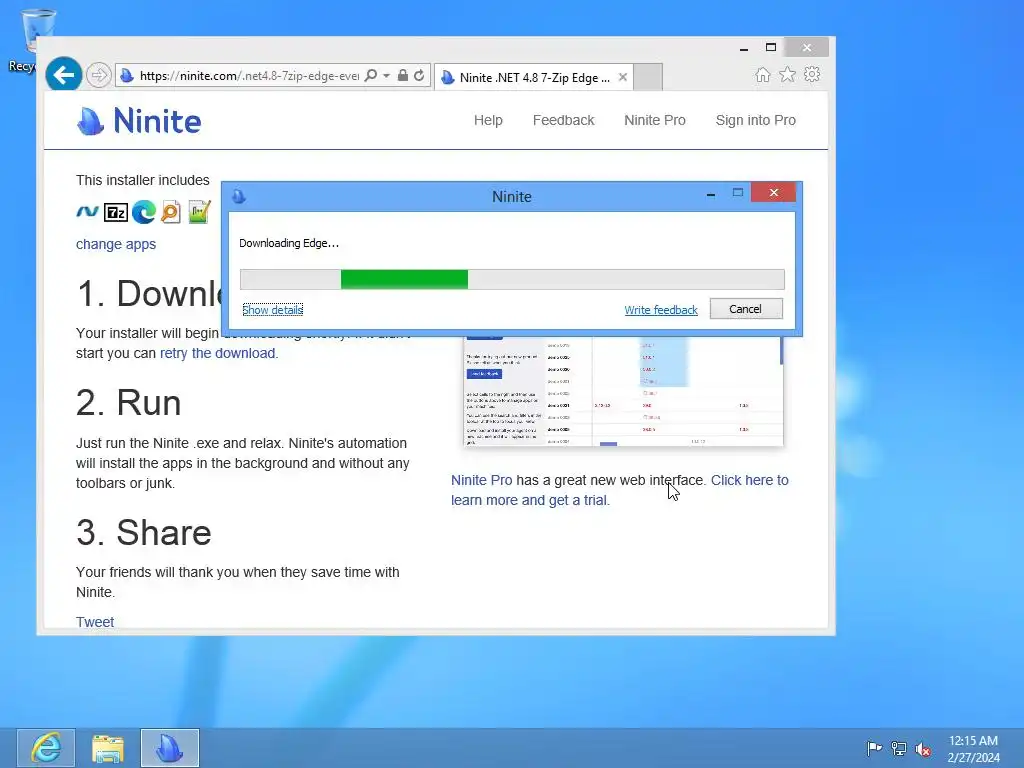The width and height of the screenshot is (1024, 768).
Task: Click the 'Downloading Edge...' status text
Action: 289,243
